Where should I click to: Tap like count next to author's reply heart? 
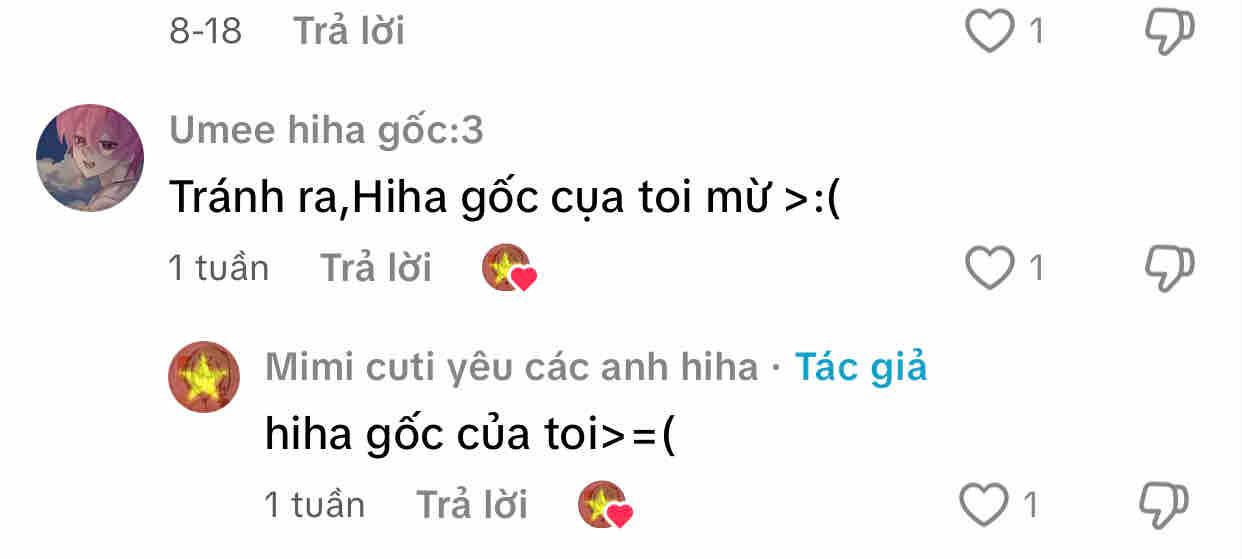pyautogui.click(x=1030, y=506)
